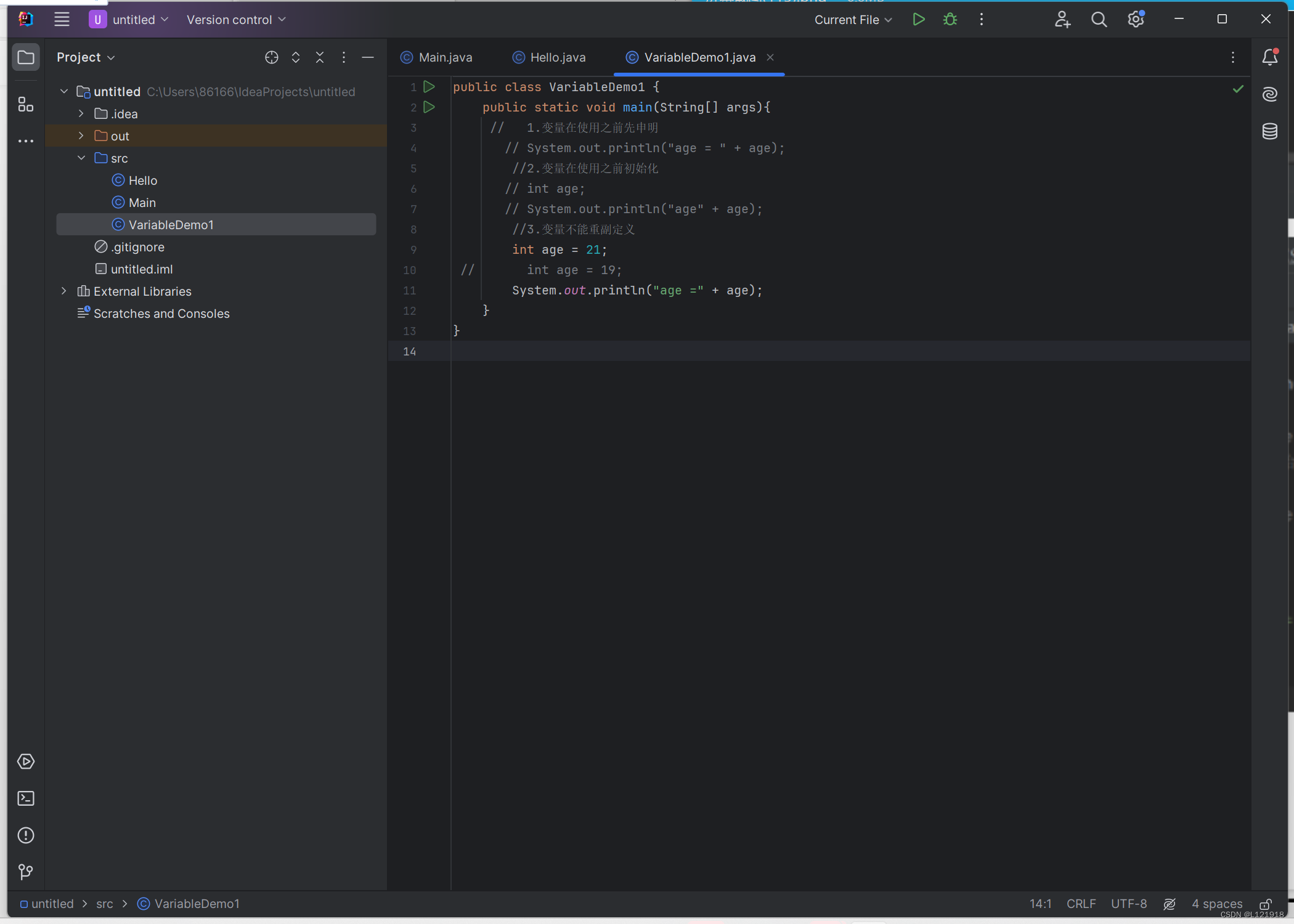Screen dimensions: 1294x924
Task: Open the AI Assistant panel
Action: coord(1270,94)
